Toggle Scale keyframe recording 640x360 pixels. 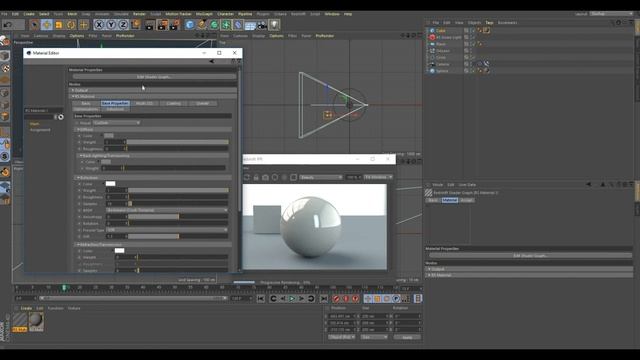coord(377,299)
